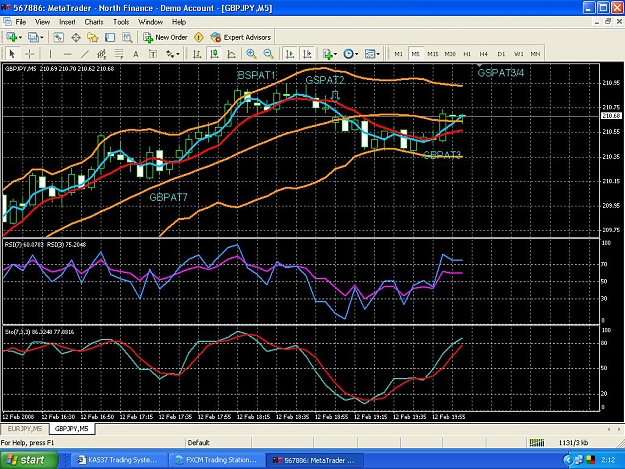Select the Text 'A' tool
This screenshot has width=625, height=469.
(136, 54)
